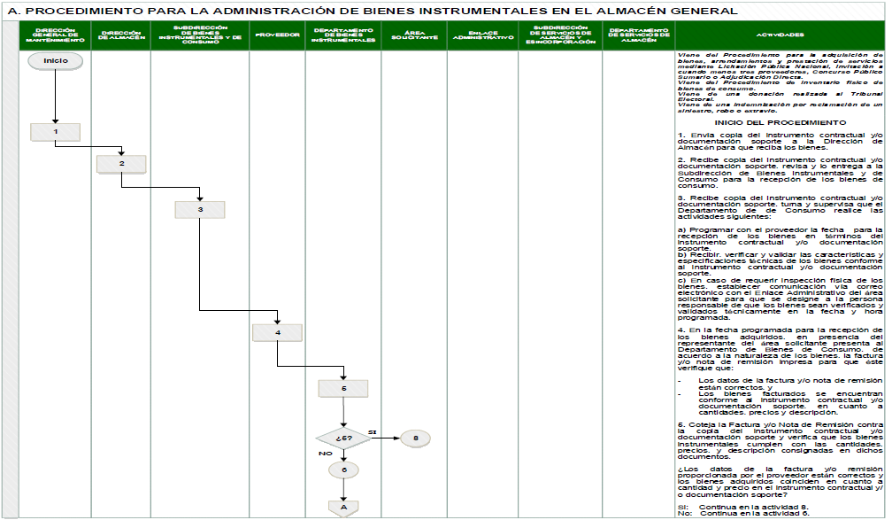Click Dirección General de Mantenimiento header
892x520 pixels.
55,35
